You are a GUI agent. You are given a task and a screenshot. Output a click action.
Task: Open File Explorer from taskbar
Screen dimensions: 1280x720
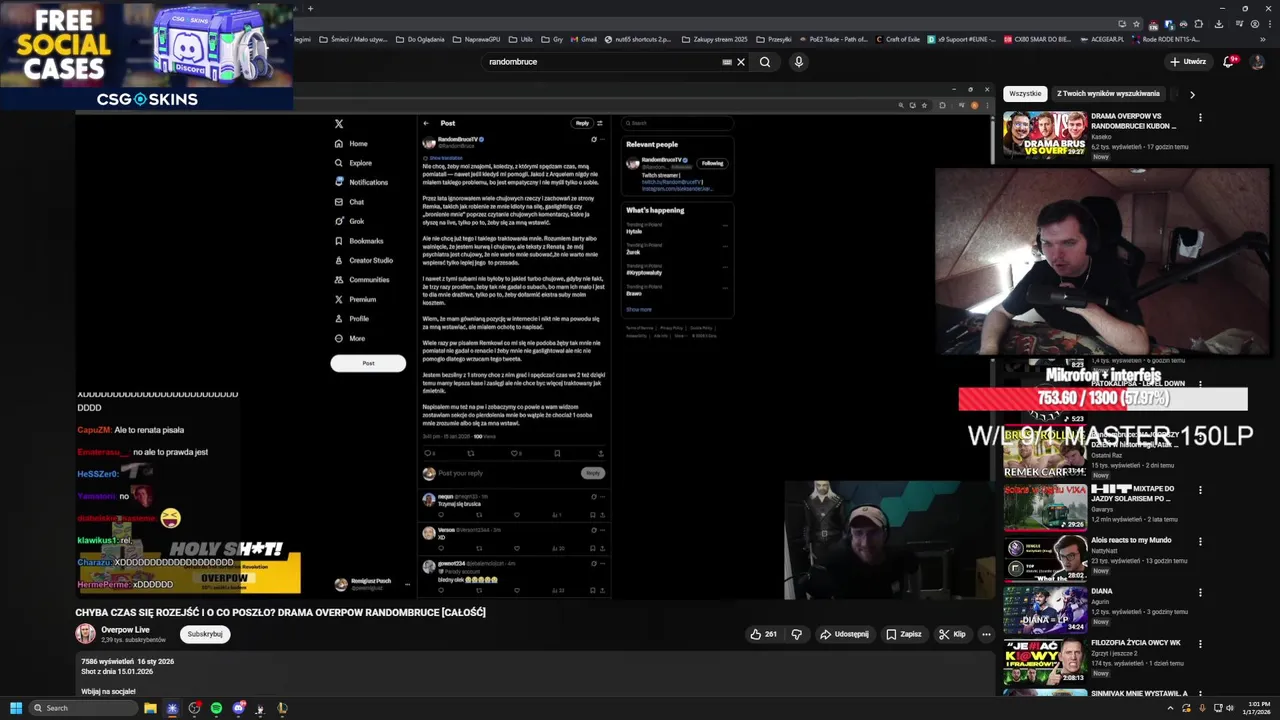coord(150,708)
